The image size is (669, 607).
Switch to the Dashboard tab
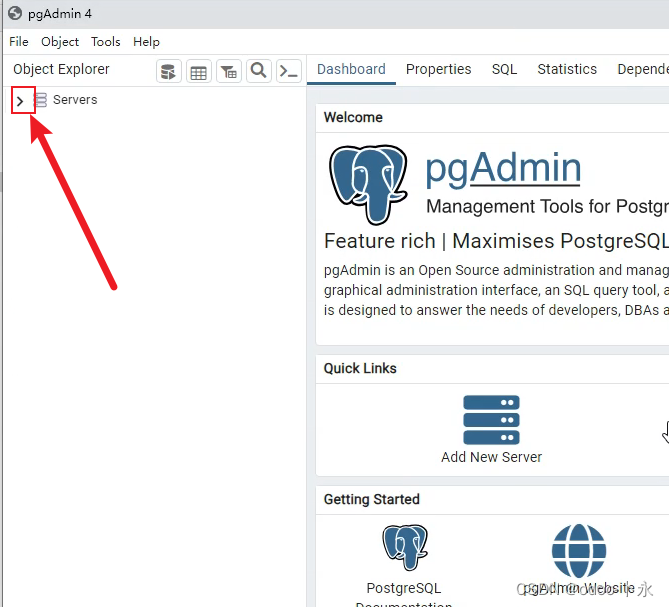tap(351, 69)
